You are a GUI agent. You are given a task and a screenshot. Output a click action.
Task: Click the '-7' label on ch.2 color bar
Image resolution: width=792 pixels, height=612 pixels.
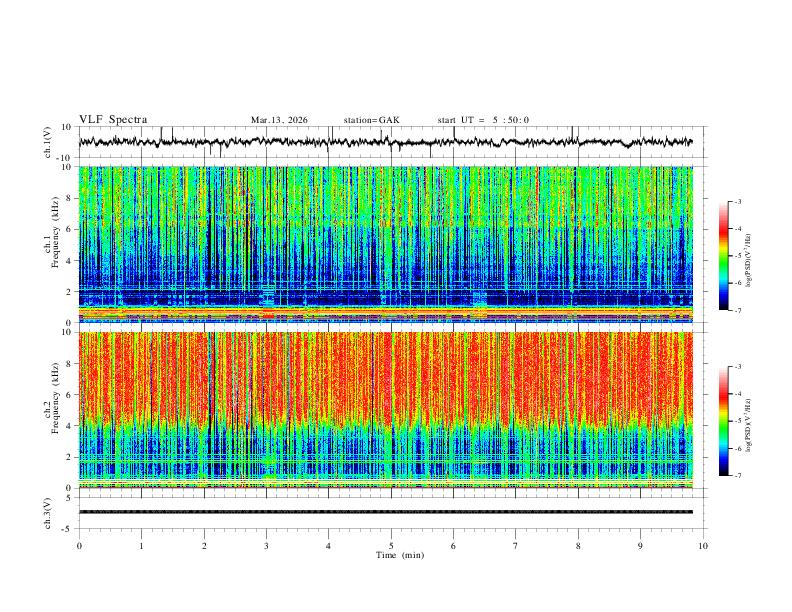coord(738,476)
